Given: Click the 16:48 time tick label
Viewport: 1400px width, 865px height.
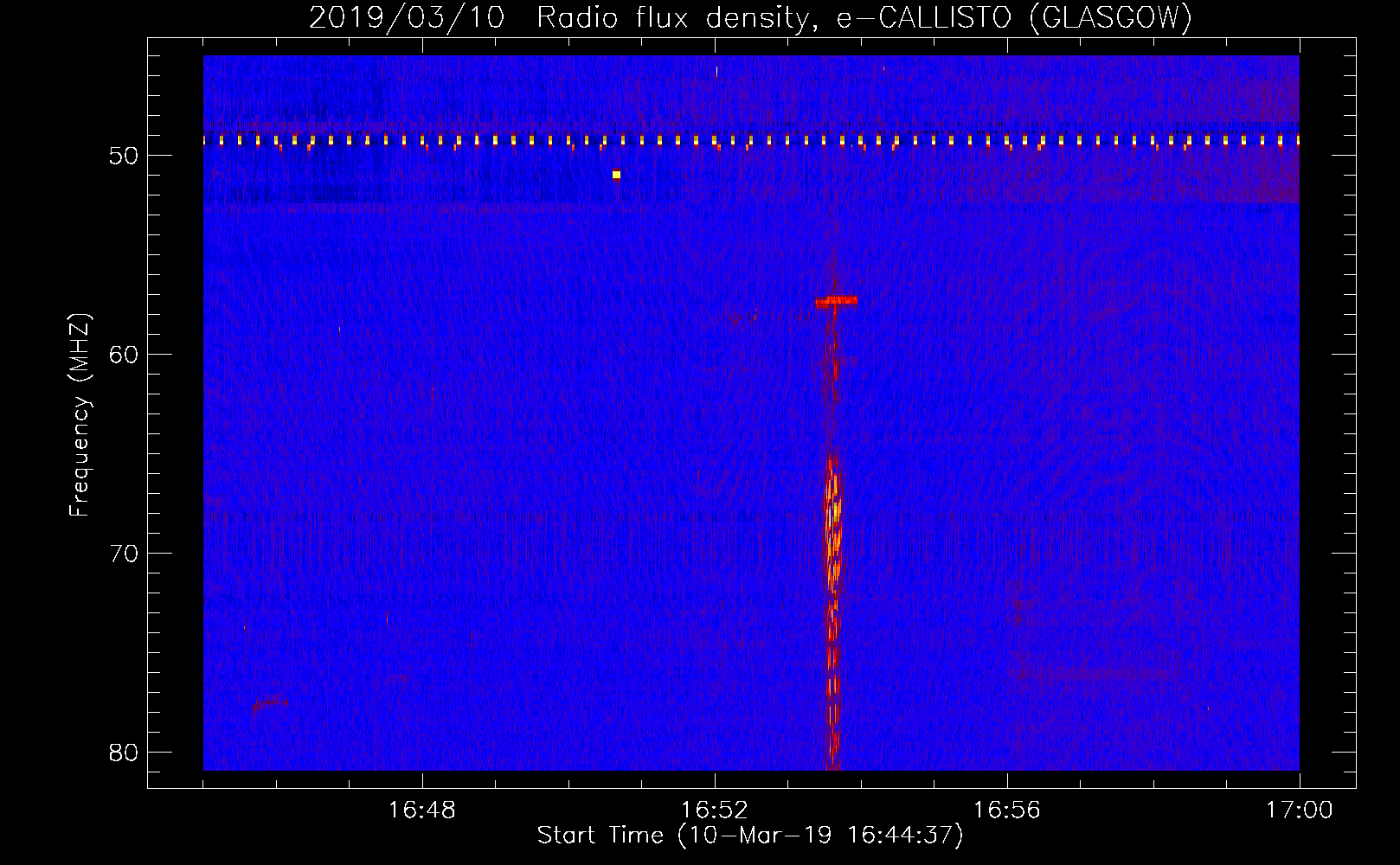Looking at the screenshot, I should coord(422,811).
